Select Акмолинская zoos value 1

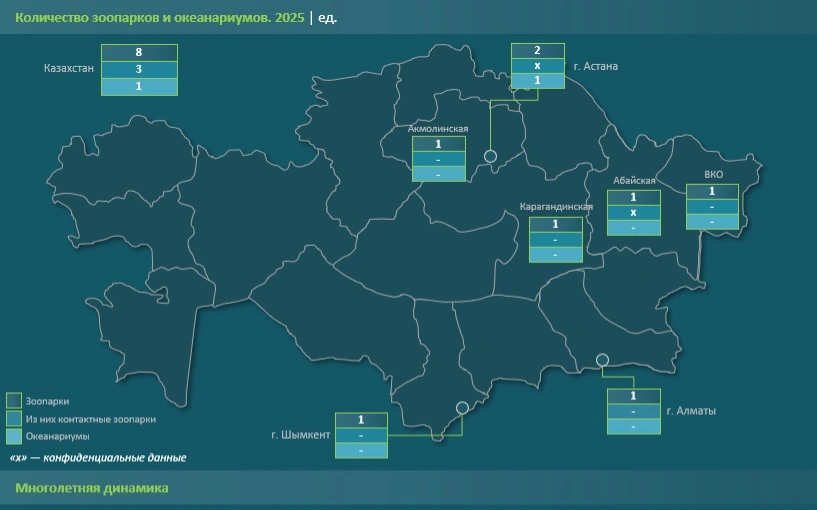pyautogui.click(x=438, y=144)
